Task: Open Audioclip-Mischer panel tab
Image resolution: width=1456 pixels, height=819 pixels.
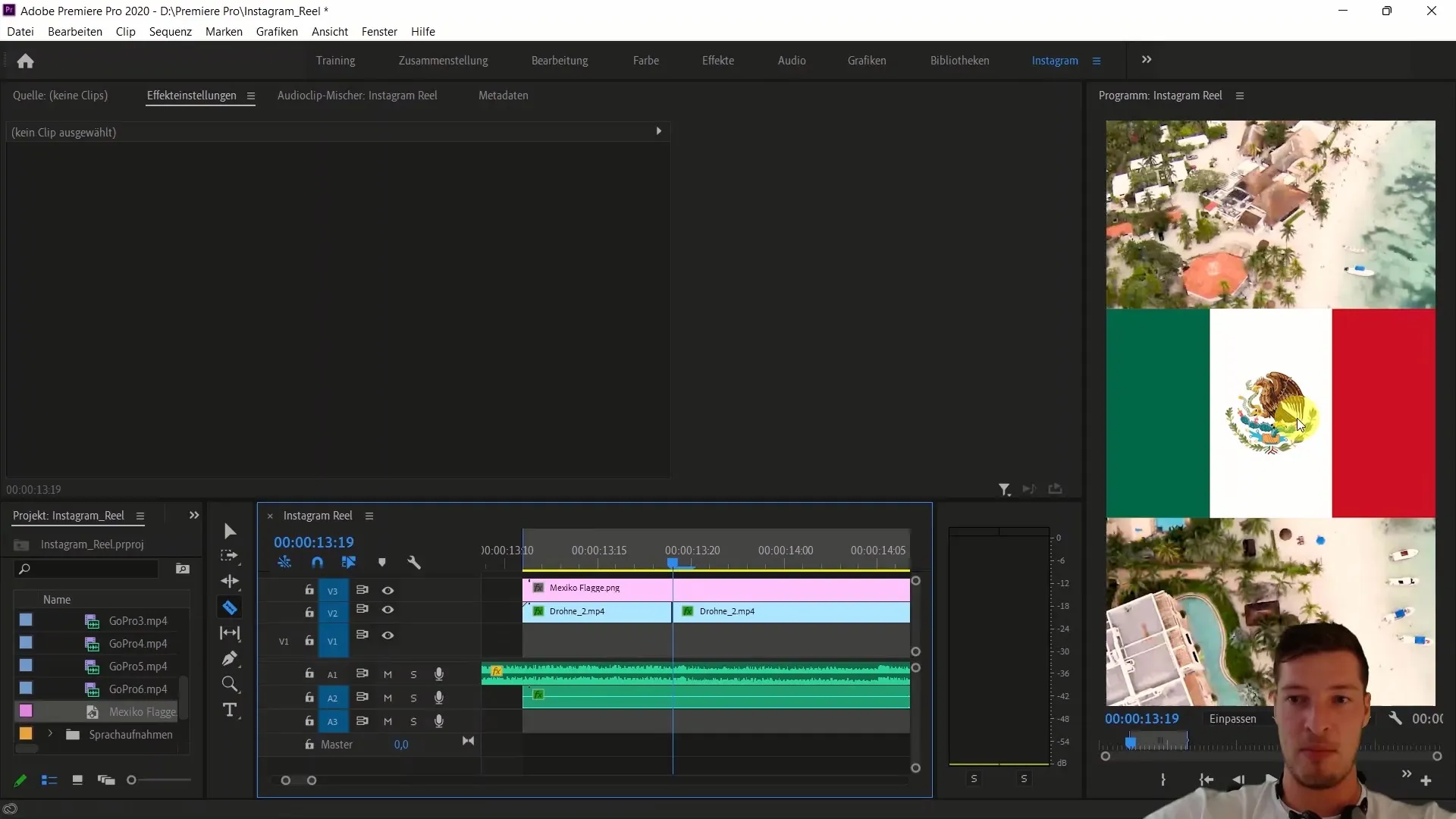Action: point(357,96)
